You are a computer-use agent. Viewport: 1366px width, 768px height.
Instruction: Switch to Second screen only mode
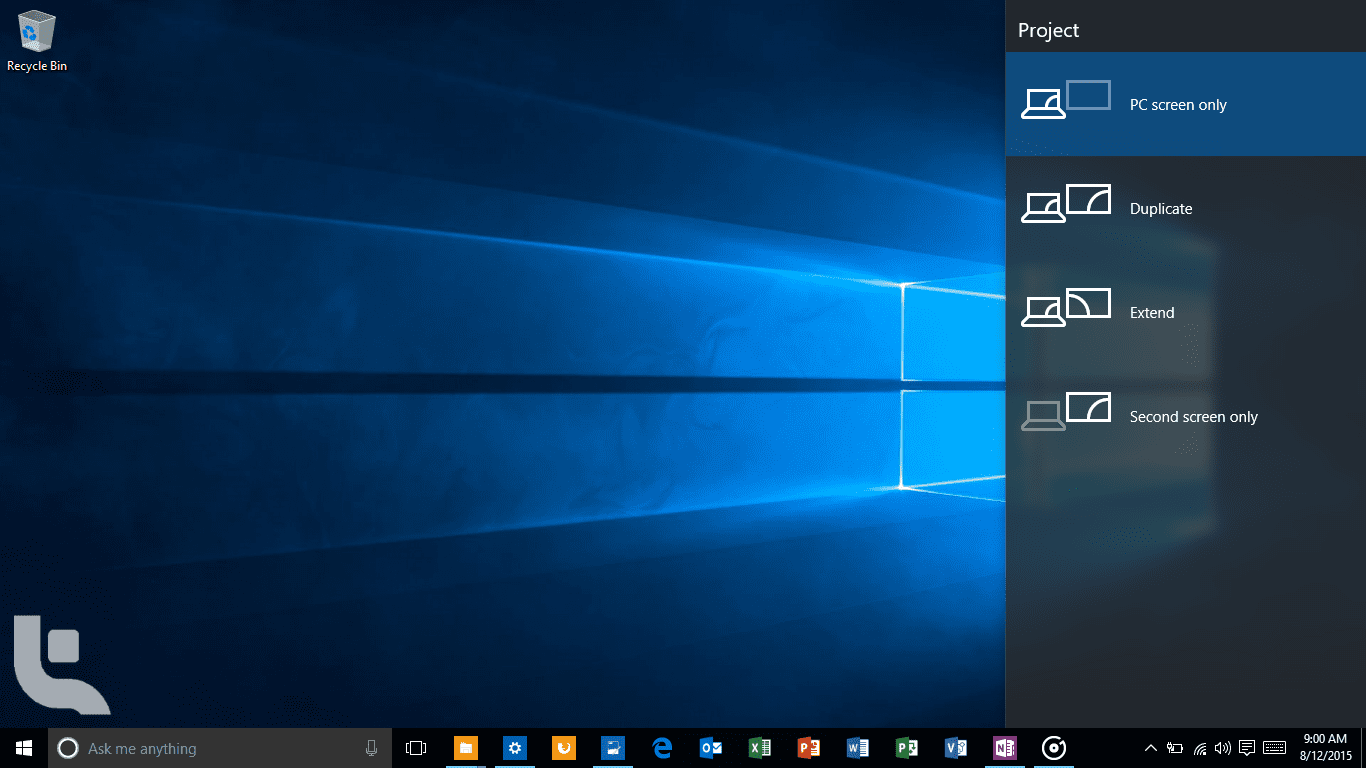(1185, 416)
